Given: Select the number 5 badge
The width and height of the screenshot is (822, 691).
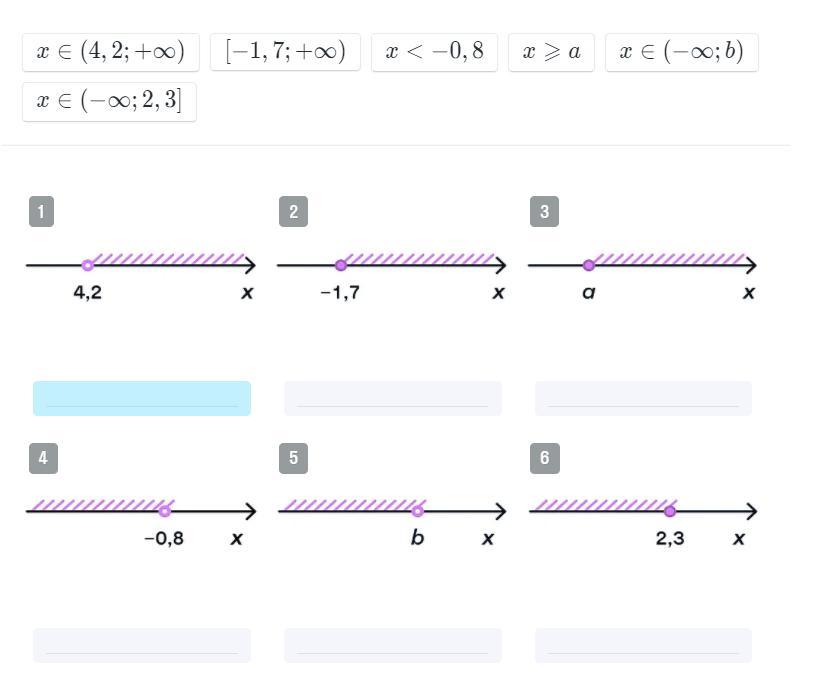Looking at the screenshot, I should click(x=293, y=458).
